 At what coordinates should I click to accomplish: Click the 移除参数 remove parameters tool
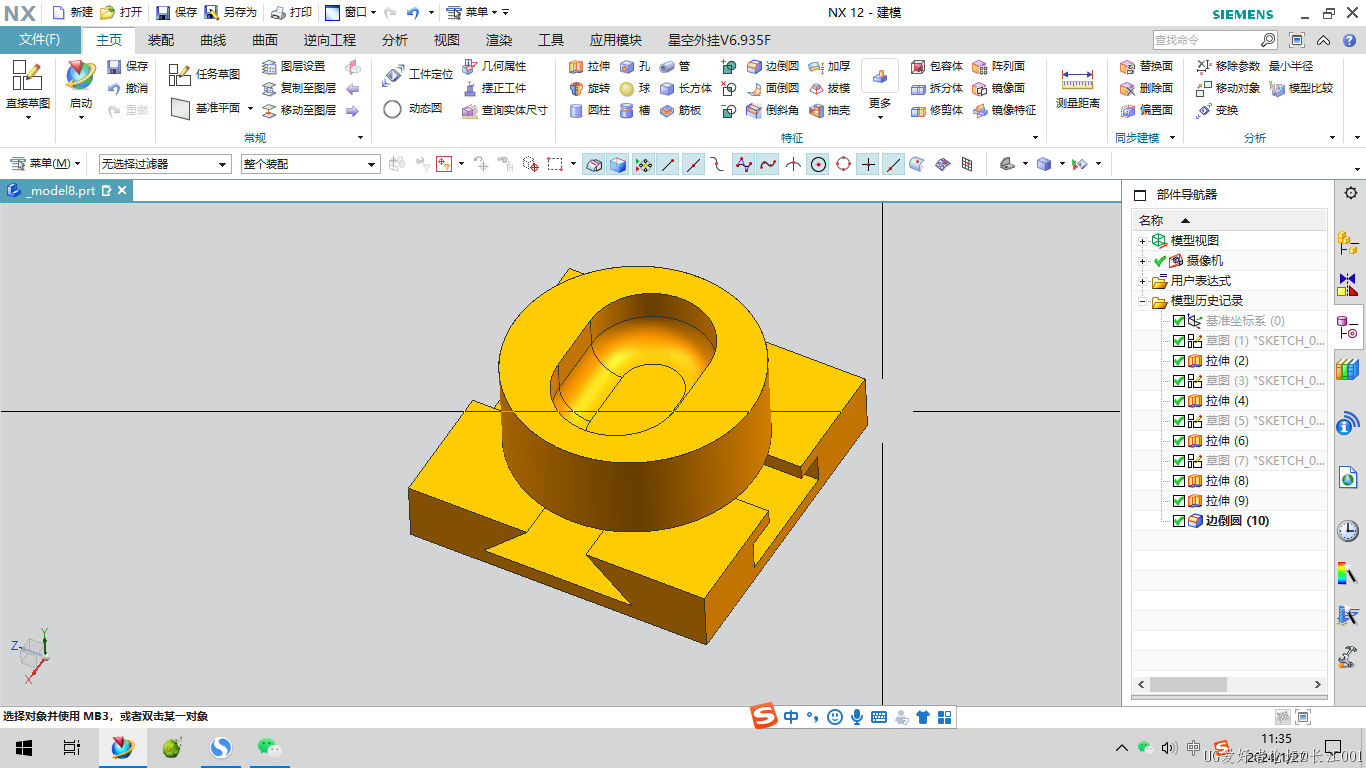[x=1228, y=66]
